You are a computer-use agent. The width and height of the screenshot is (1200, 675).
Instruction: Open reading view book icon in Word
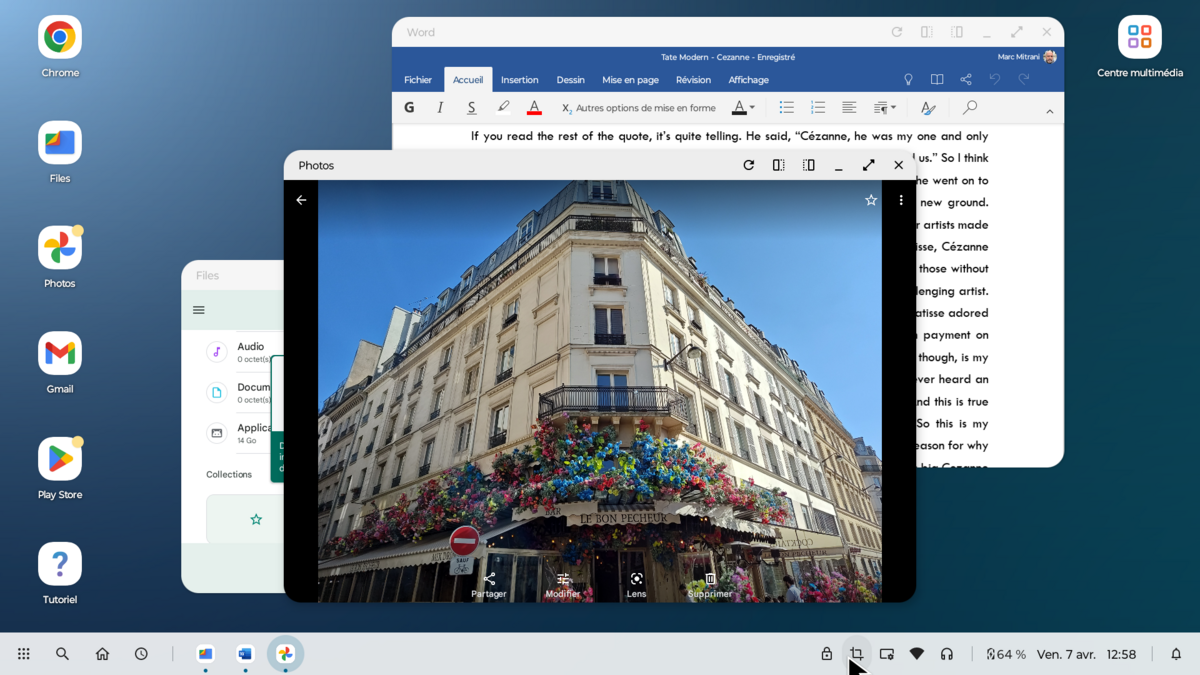(937, 80)
